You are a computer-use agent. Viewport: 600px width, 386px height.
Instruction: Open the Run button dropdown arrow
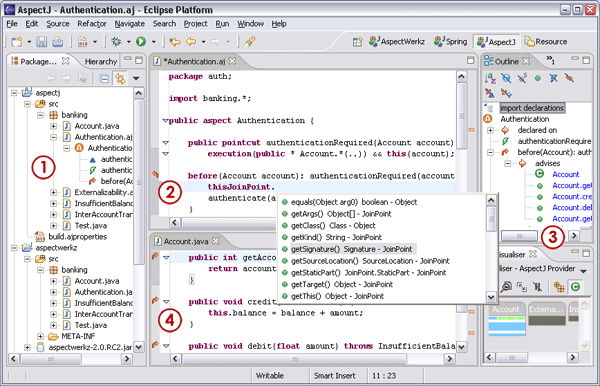(154, 42)
